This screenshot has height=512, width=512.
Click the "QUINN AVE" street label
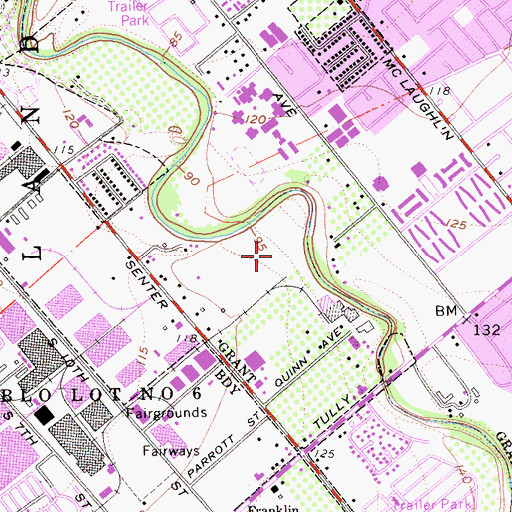pos(309,357)
